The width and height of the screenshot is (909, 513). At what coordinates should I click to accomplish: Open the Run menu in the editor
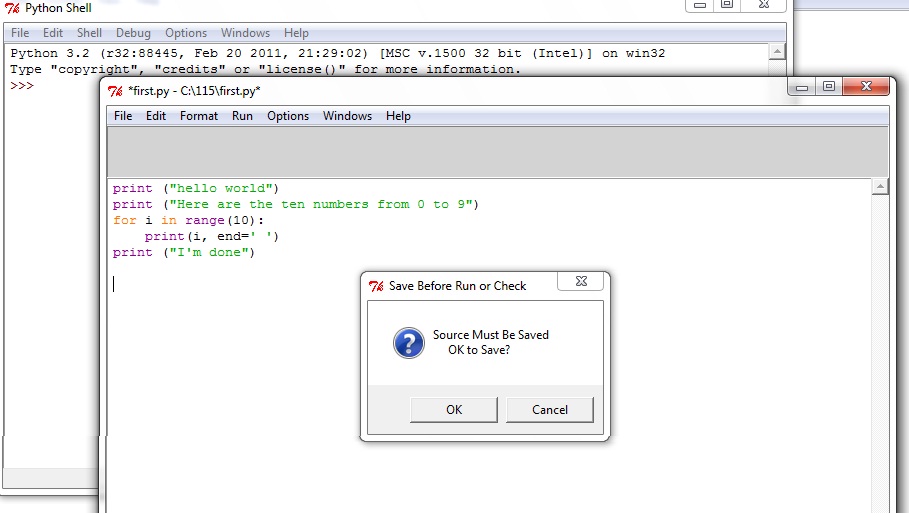(242, 116)
